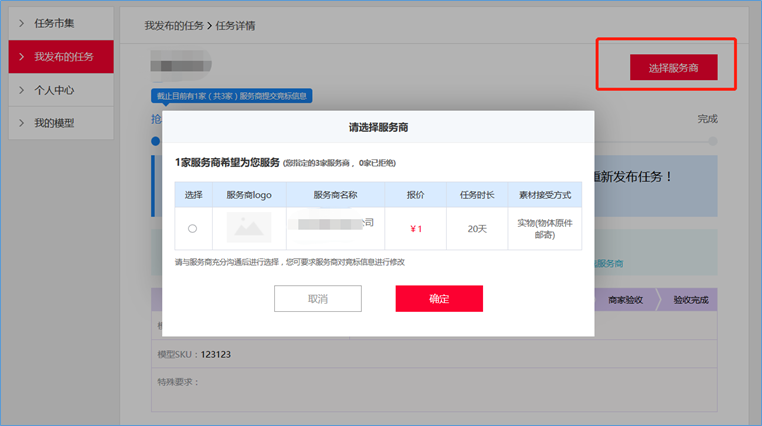
Task: Click the blue bid-info tooltip badge
Action: click(x=232, y=97)
